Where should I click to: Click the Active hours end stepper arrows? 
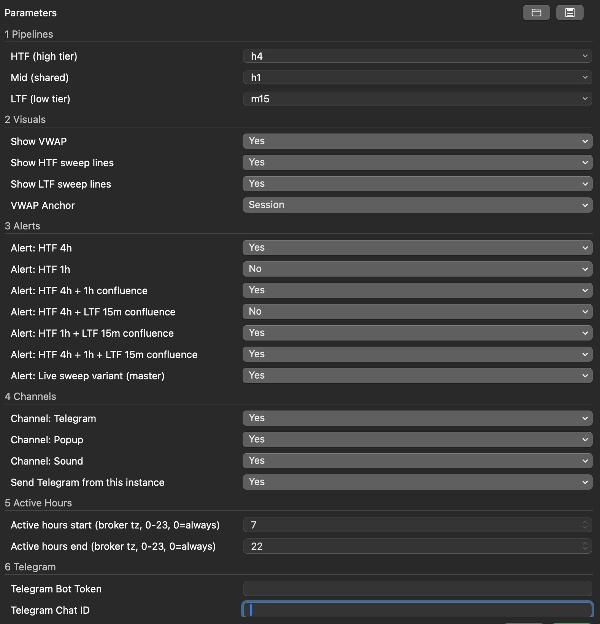(x=585, y=546)
